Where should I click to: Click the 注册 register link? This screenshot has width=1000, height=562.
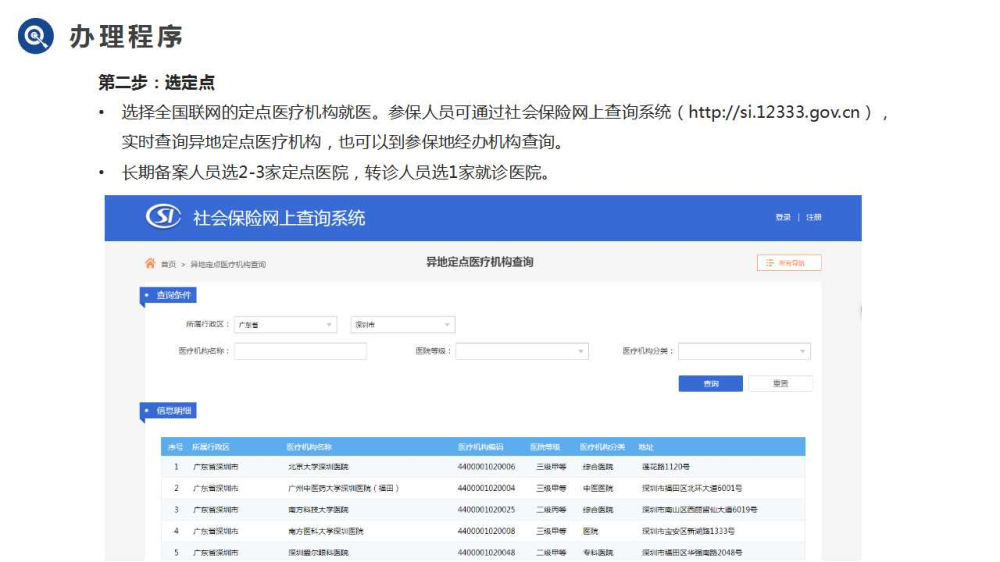813,217
